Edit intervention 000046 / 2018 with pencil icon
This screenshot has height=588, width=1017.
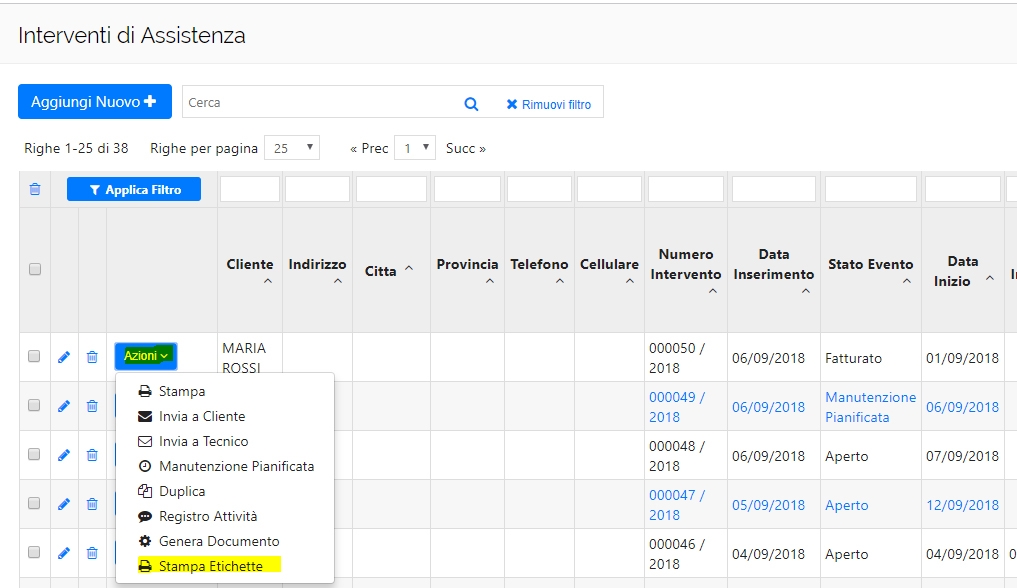coord(64,553)
